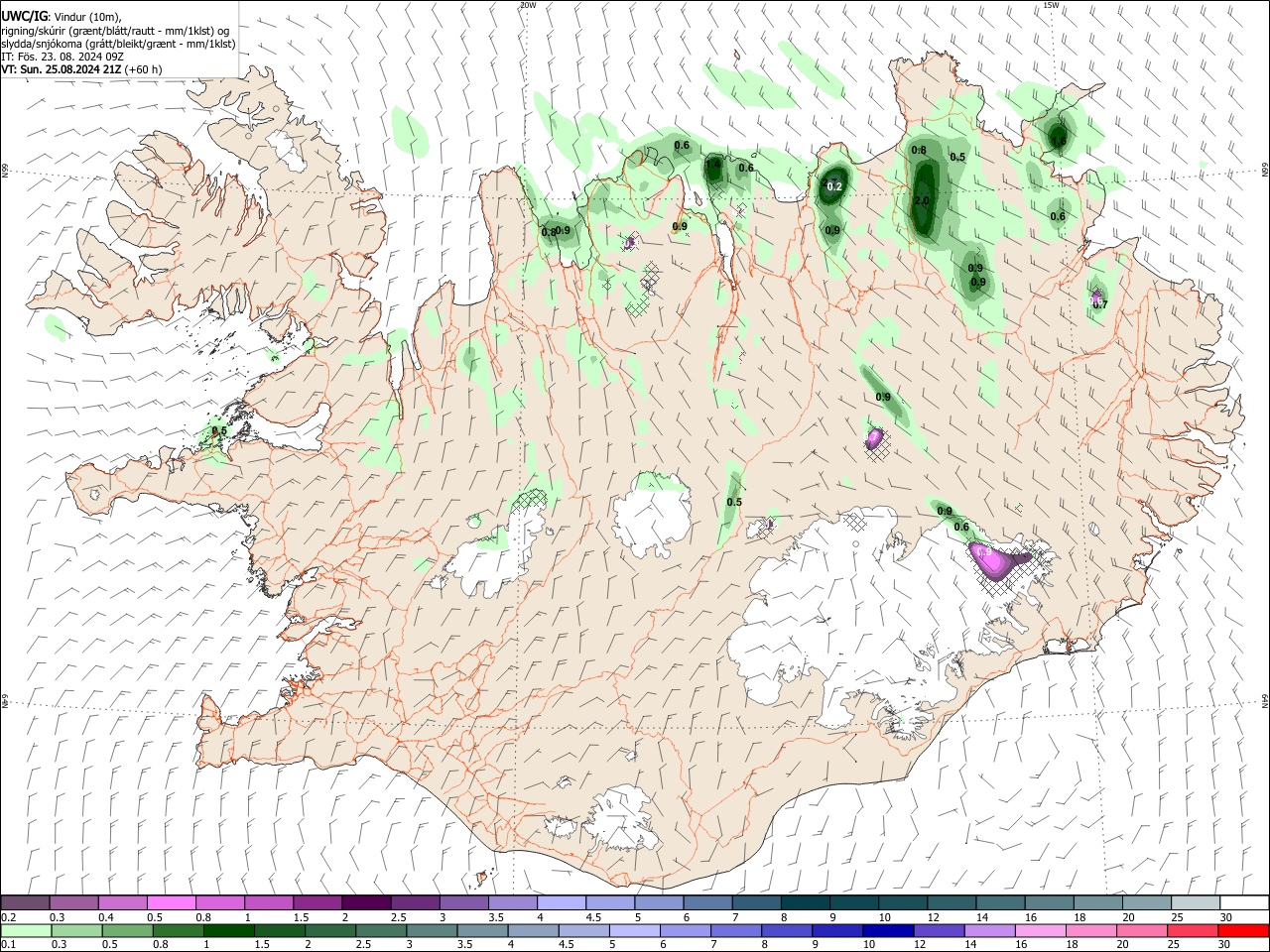Click the dark teal 8–9 snow legend swatch

pos(806,902)
